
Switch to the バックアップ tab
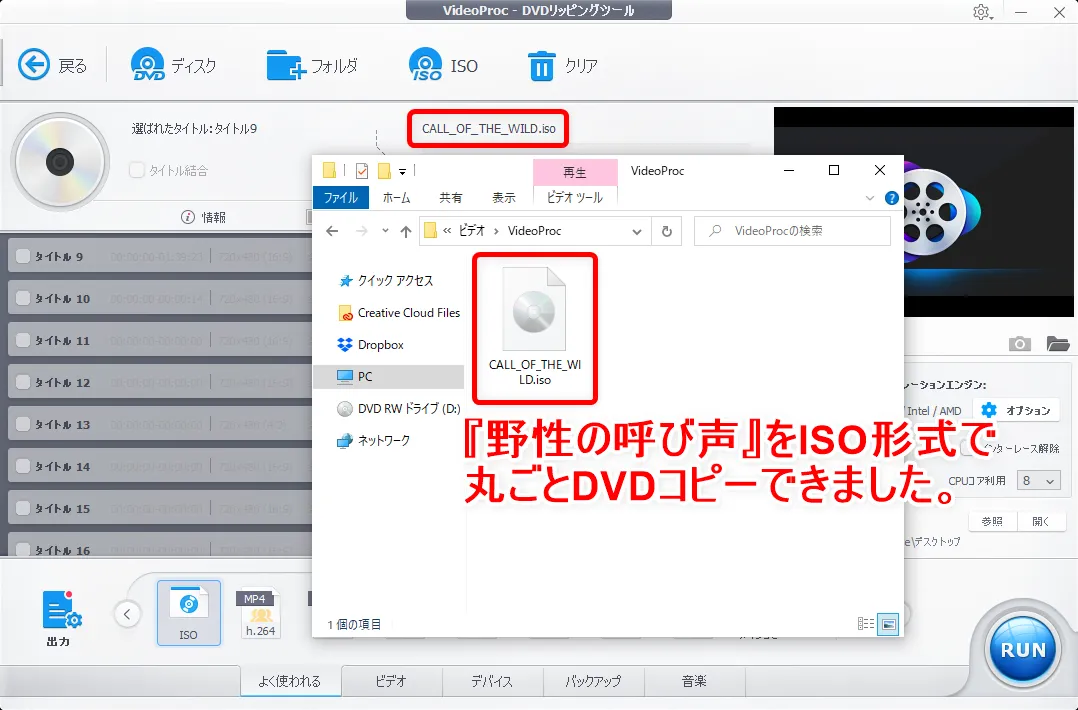[593, 681]
